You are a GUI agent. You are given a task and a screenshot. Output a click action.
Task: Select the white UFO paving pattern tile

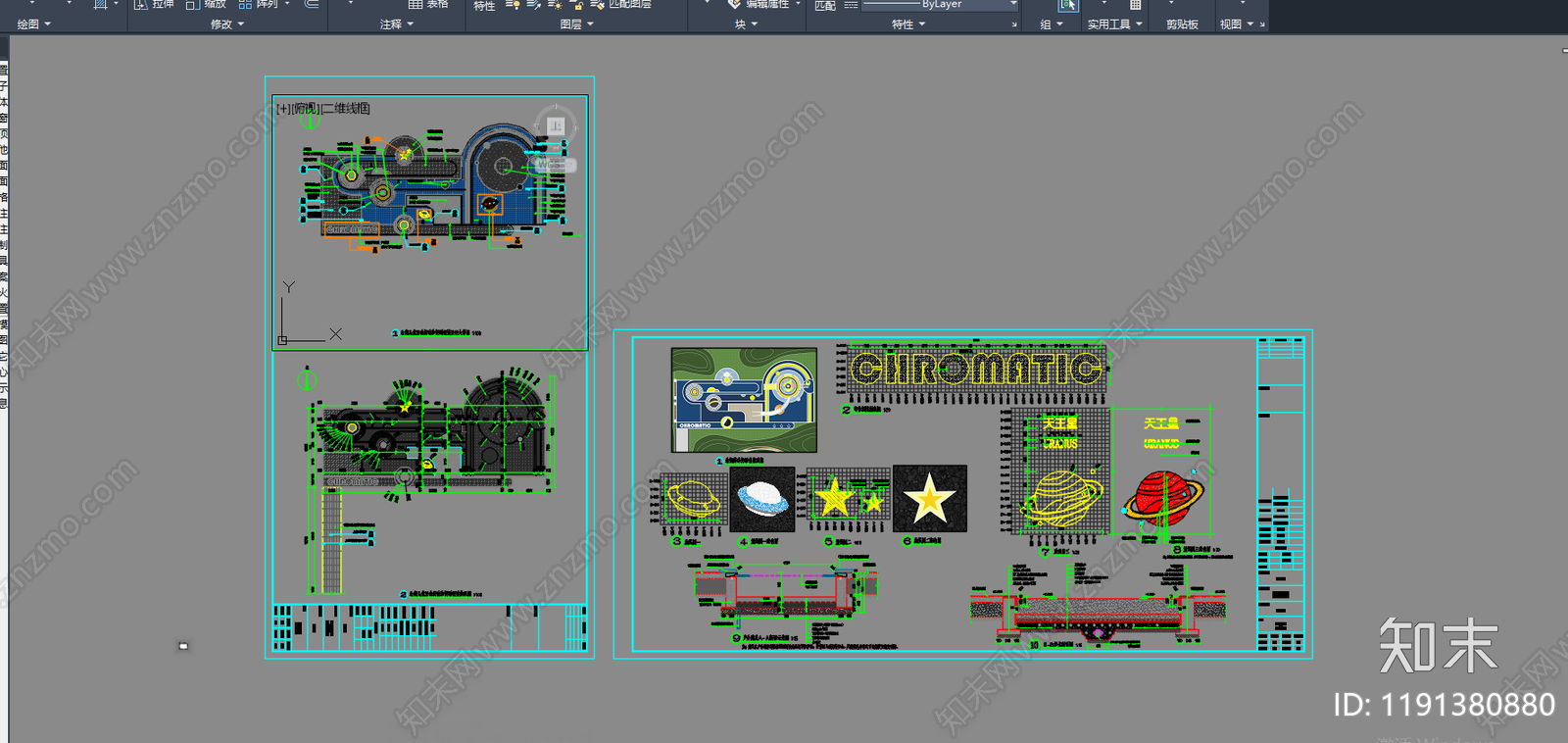click(x=761, y=499)
